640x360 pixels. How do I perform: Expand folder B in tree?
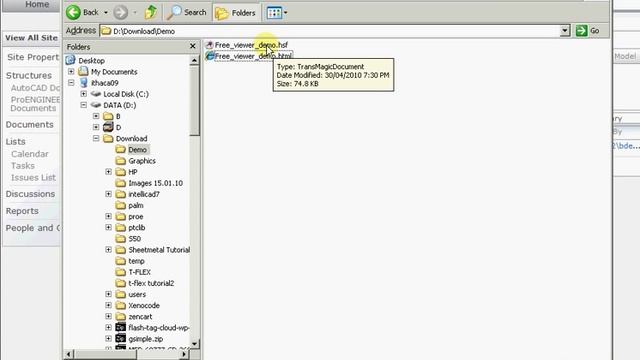point(96,116)
